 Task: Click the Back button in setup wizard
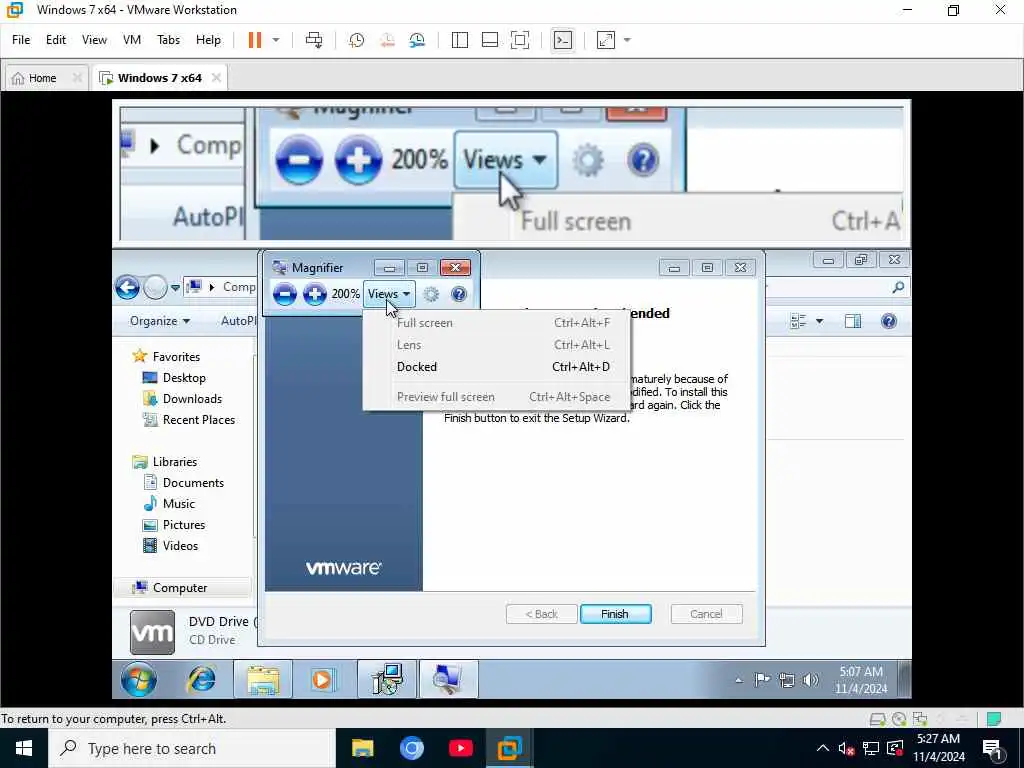(541, 614)
